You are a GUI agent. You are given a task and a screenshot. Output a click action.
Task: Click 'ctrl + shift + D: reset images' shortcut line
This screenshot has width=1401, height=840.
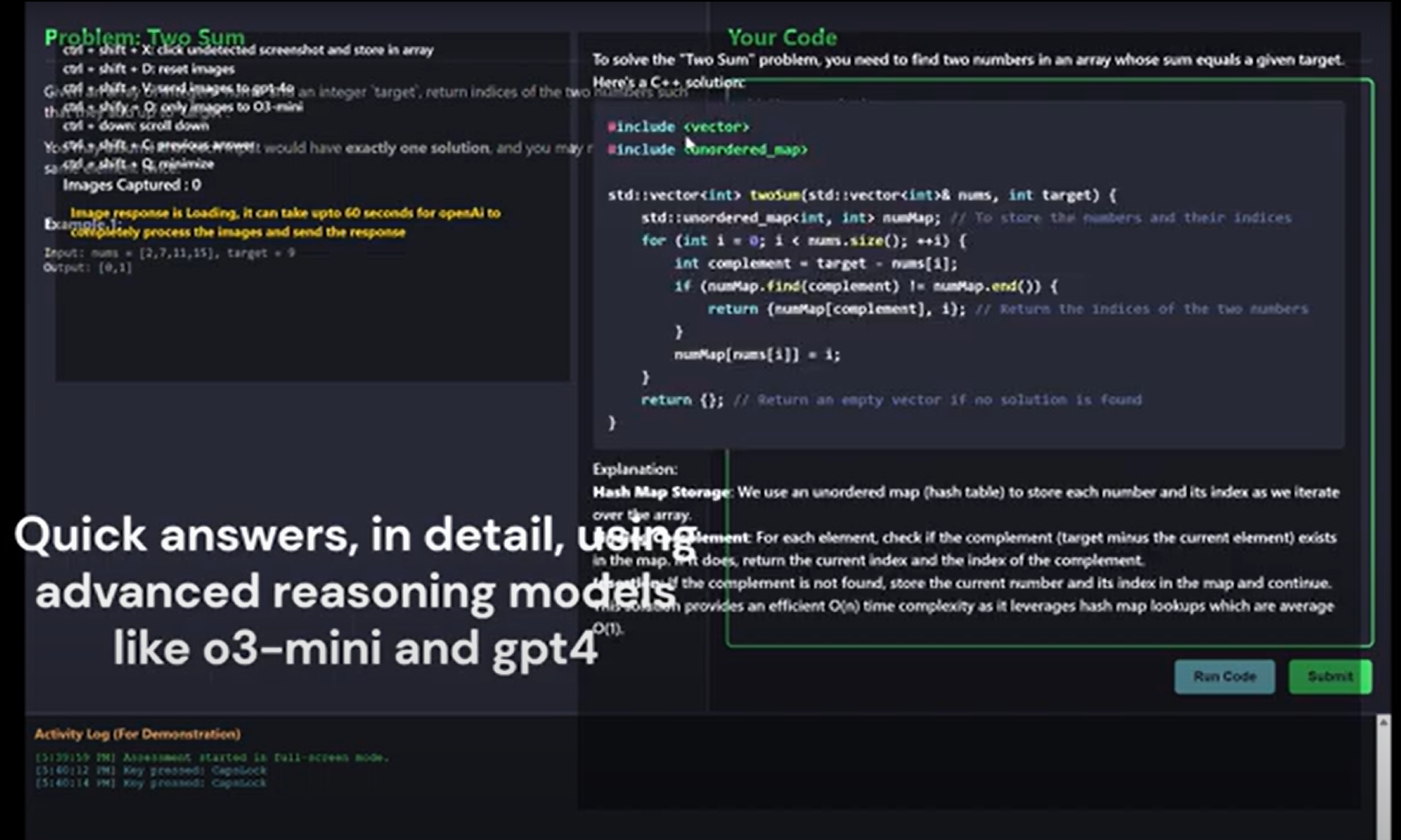pyautogui.click(x=149, y=69)
